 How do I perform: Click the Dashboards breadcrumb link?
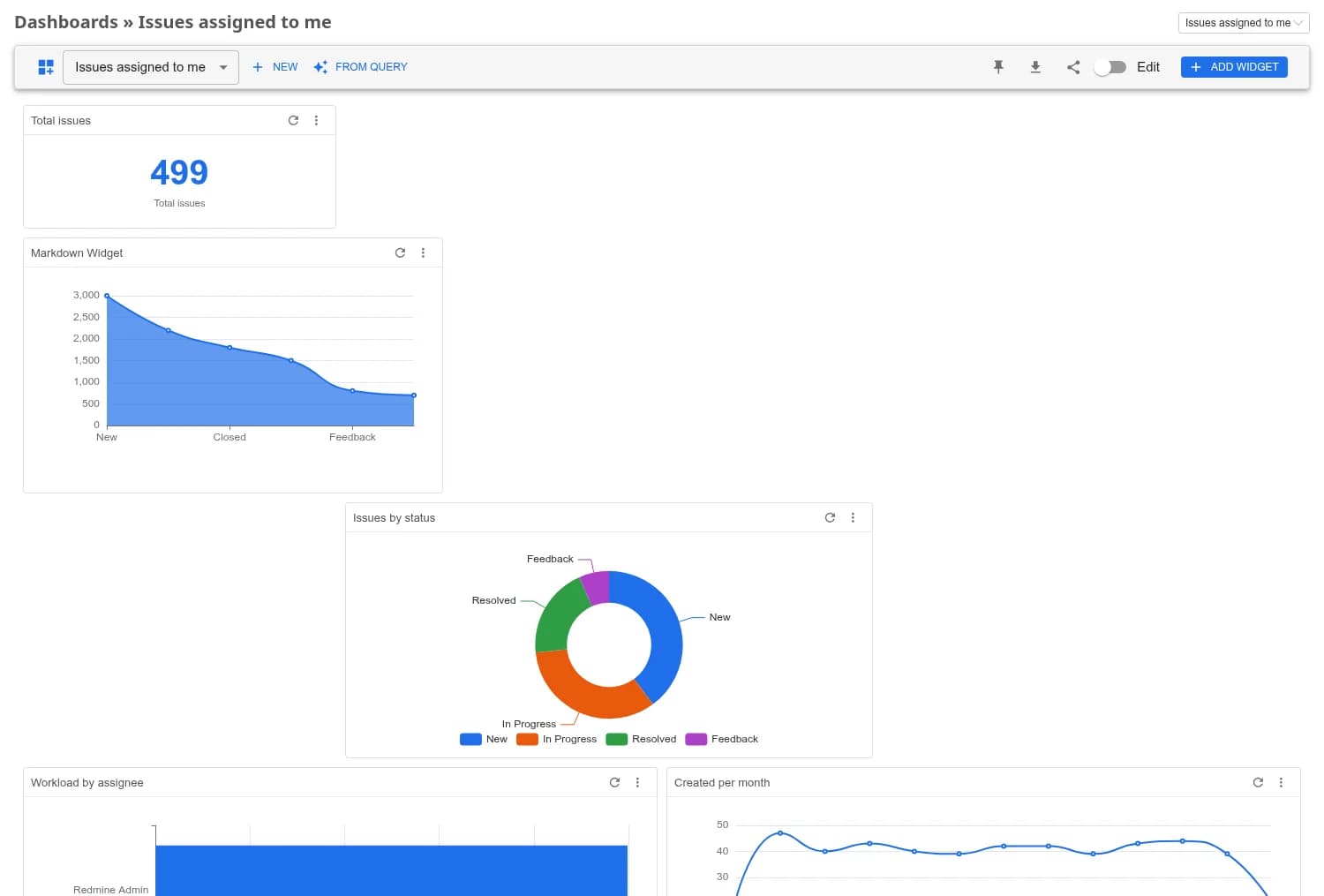[66, 22]
